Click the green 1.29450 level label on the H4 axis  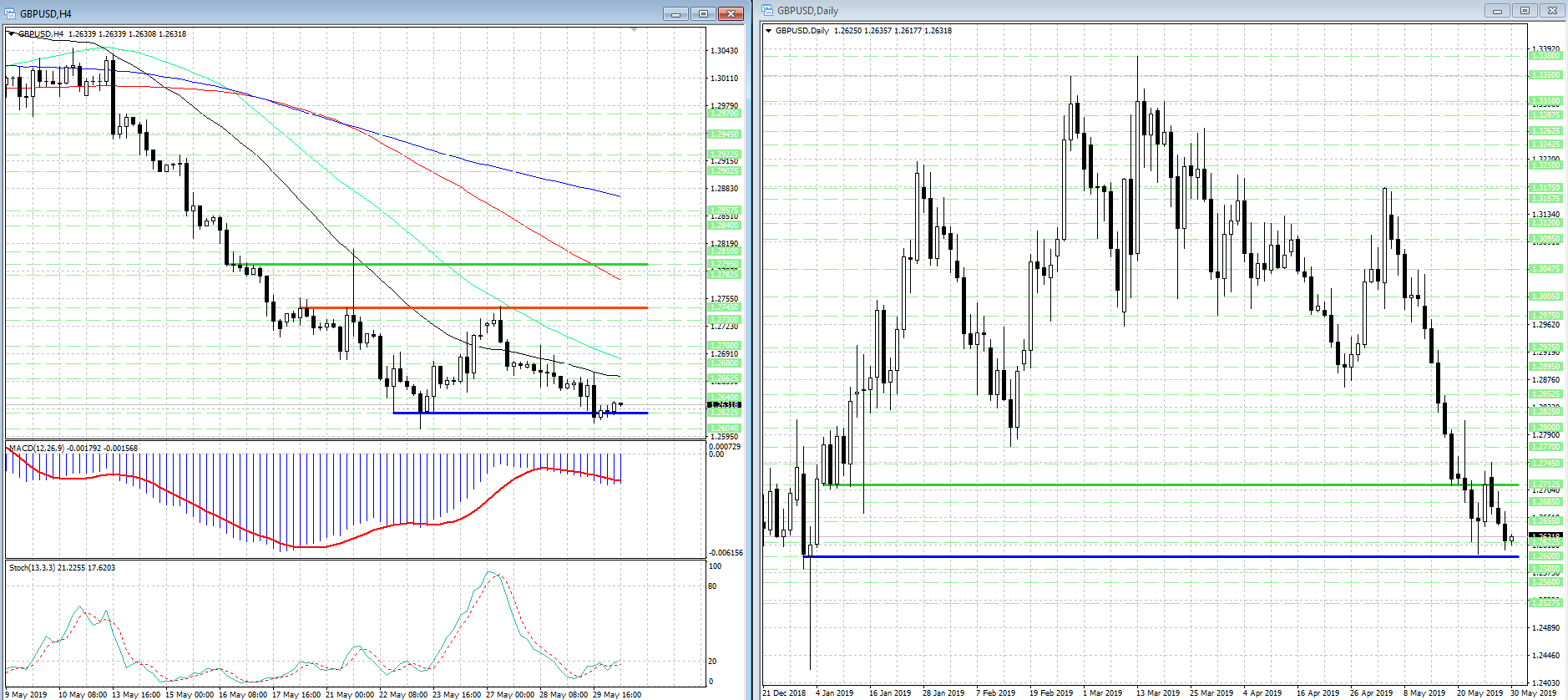[x=724, y=134]
